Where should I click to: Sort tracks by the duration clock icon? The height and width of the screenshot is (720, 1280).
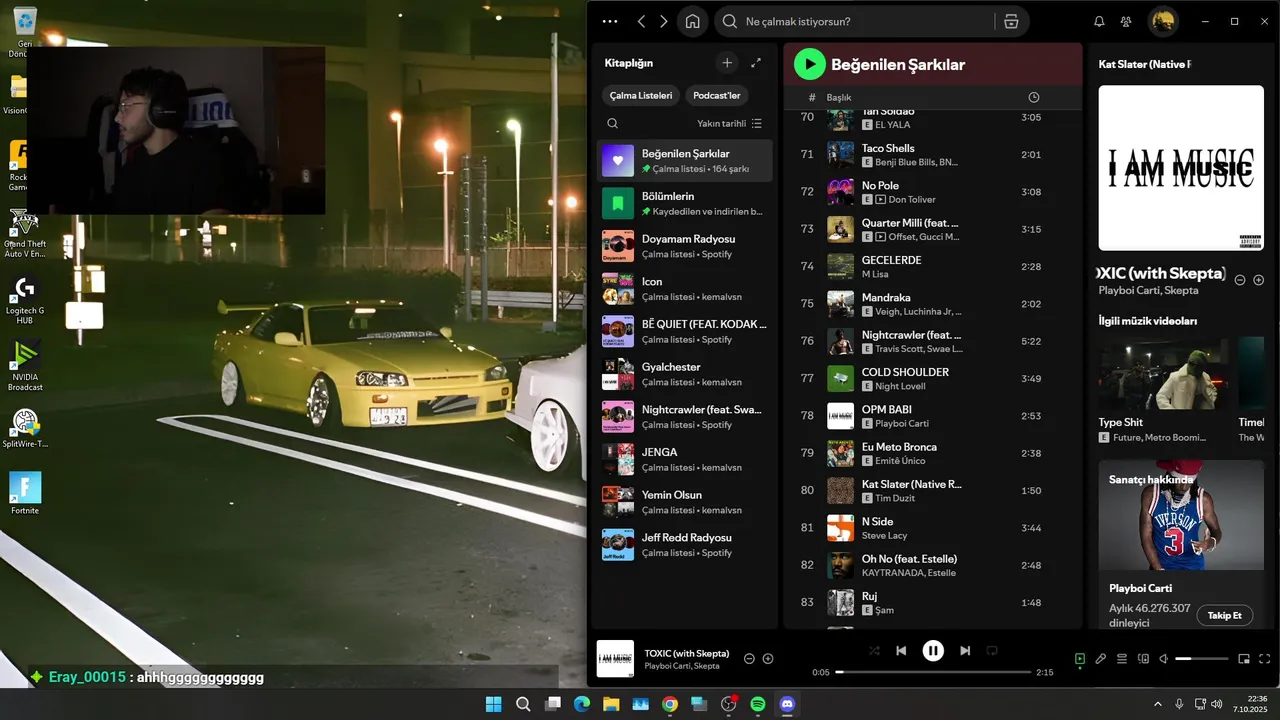click(1034, 97)
